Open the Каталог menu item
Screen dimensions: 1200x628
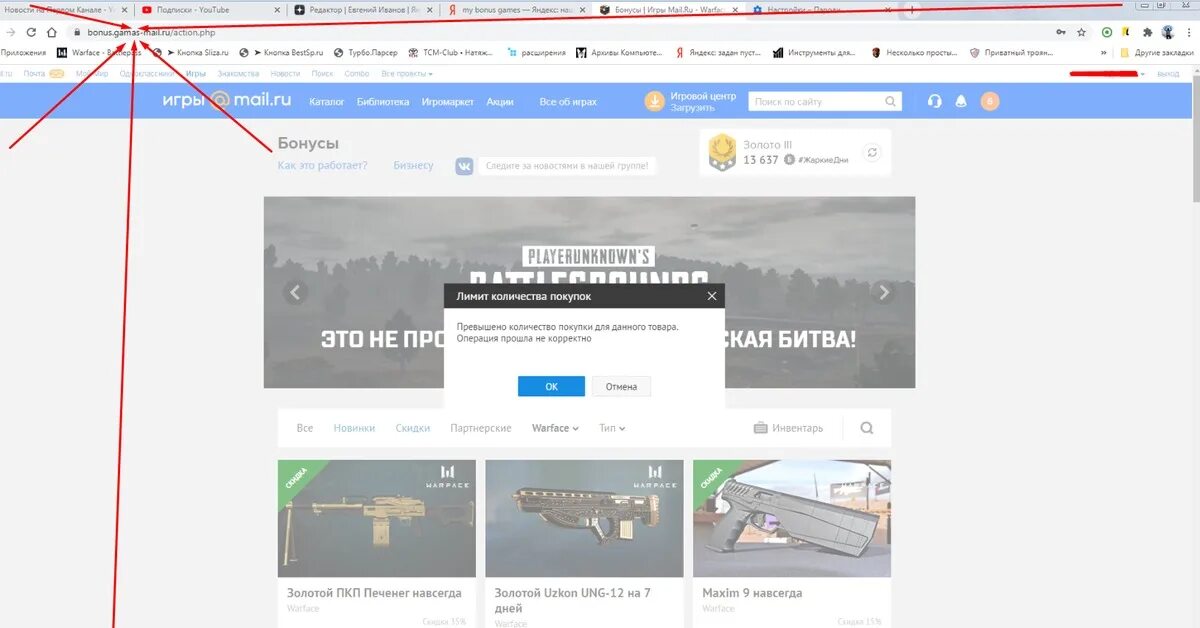327,102
